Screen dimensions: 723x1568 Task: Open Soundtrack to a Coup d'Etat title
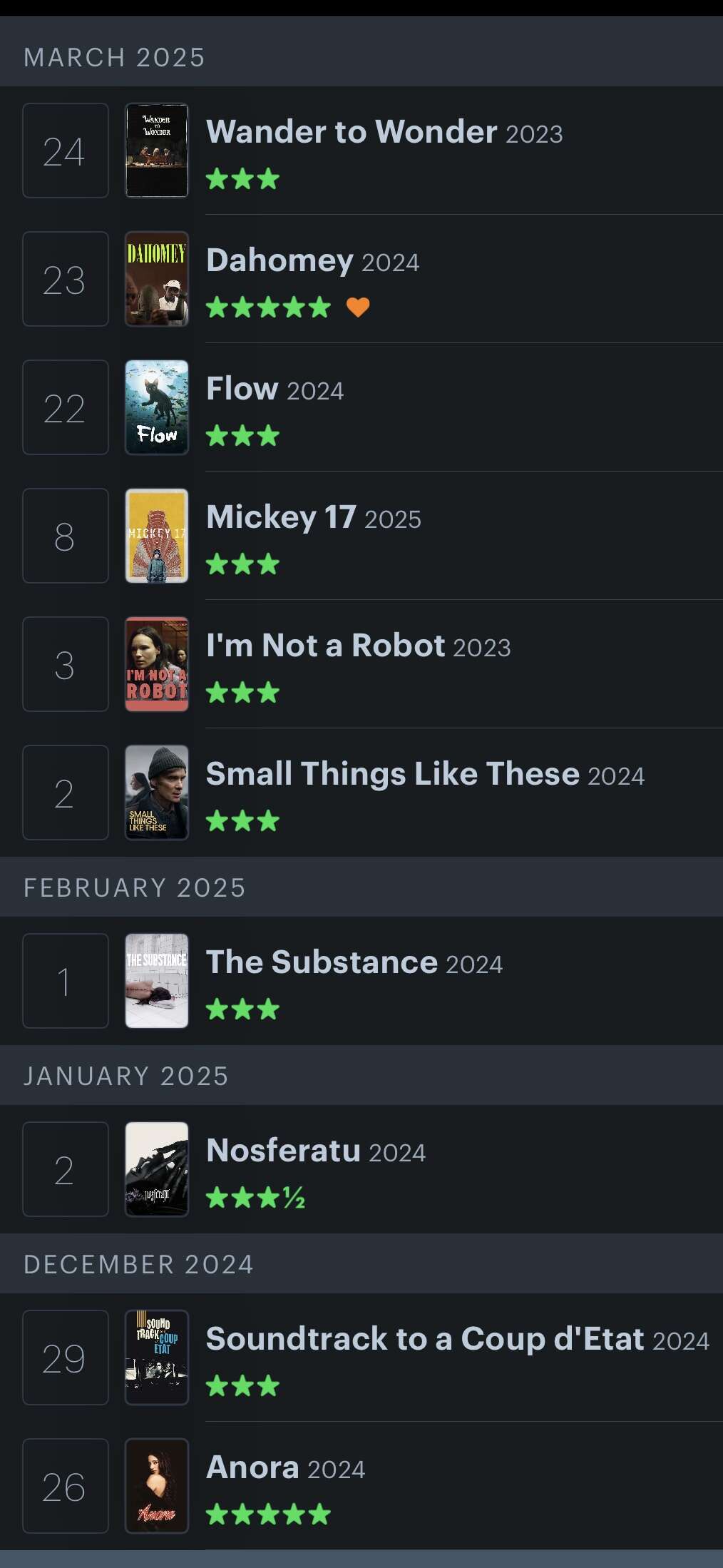coord(426,1339)
